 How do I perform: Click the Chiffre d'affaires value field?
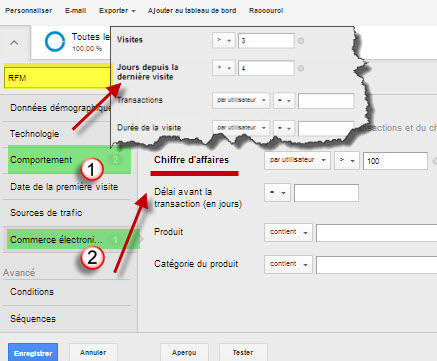(x=395, y=161)
